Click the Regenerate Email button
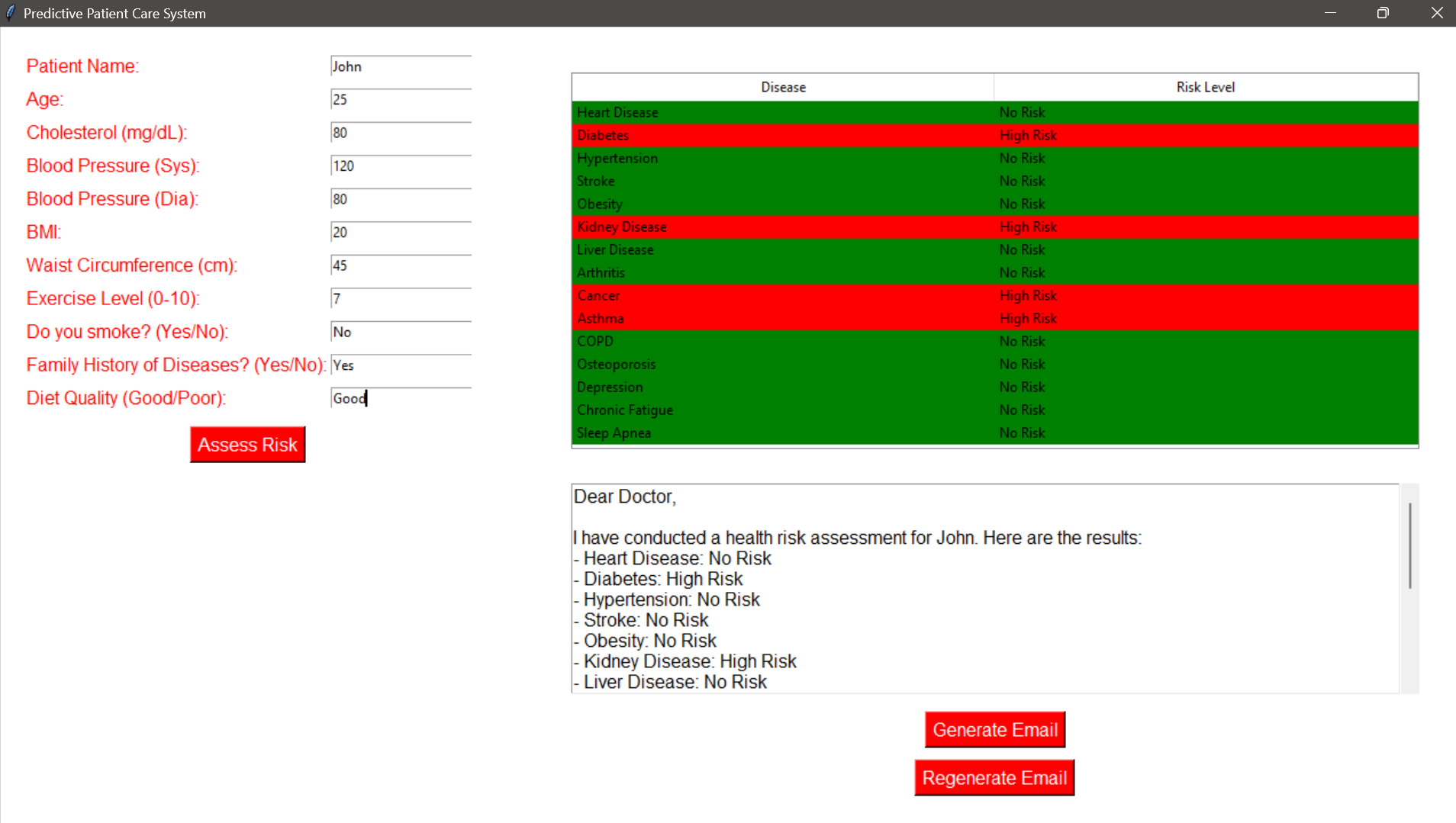Image resolution: width=1456 pixels, height=823 pixels. point(994,778)
